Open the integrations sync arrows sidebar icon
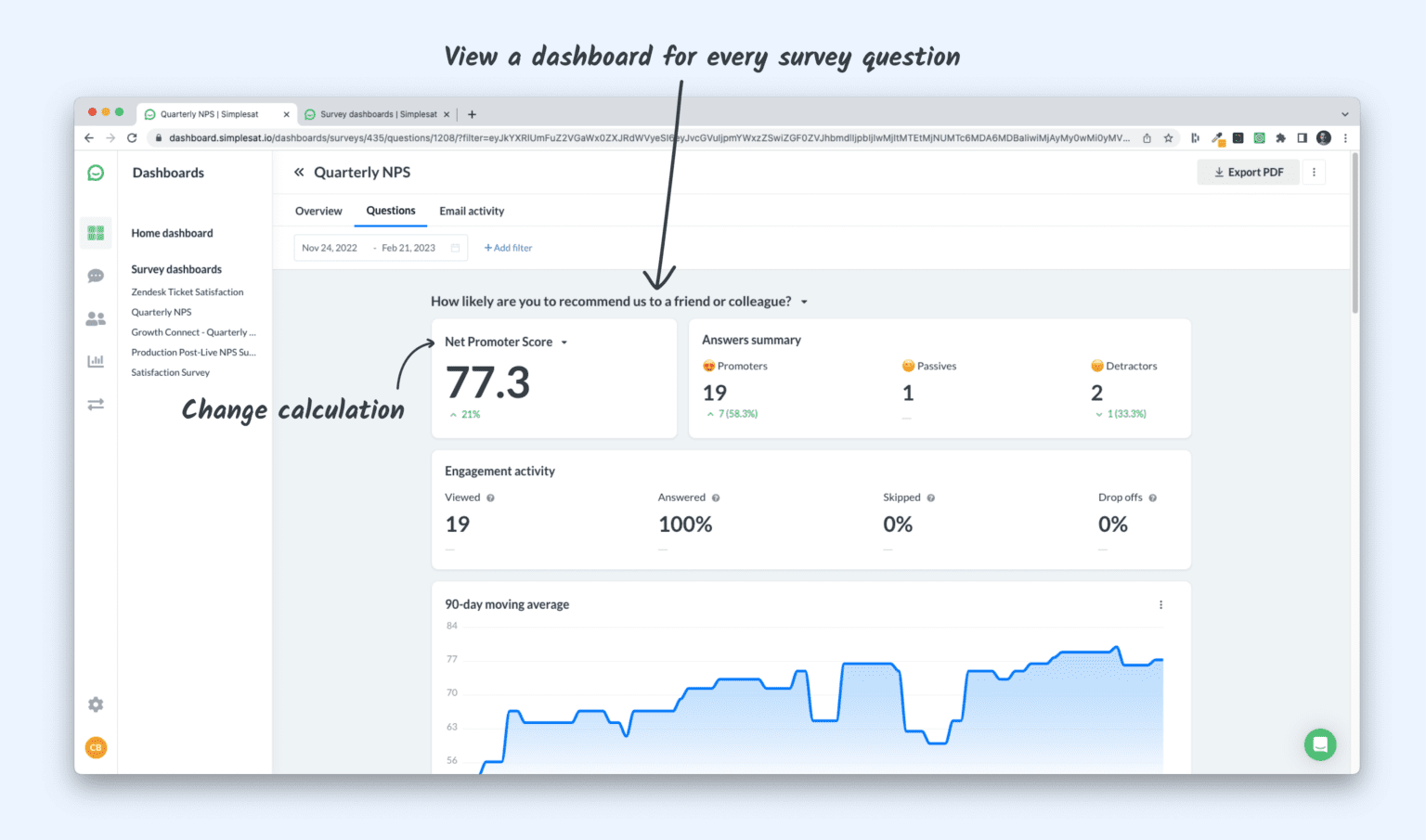Screen dimensions: 1426x840 [96, 404]
